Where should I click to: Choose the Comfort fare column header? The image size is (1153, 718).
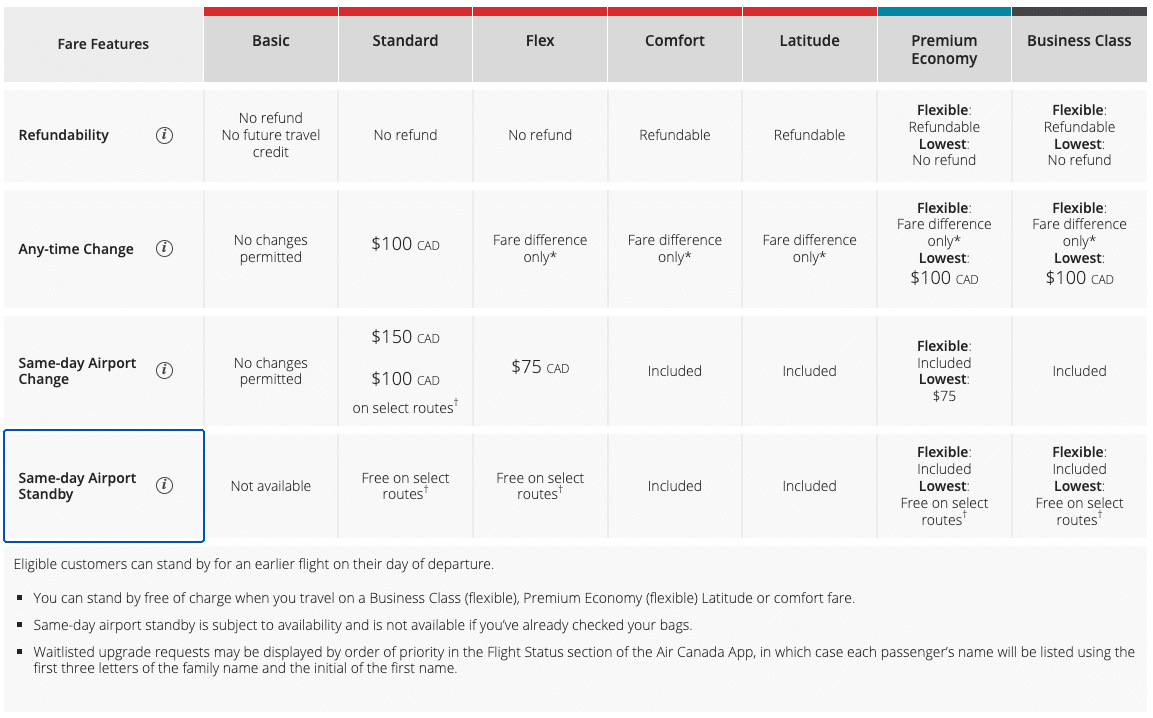coord(674,41)
